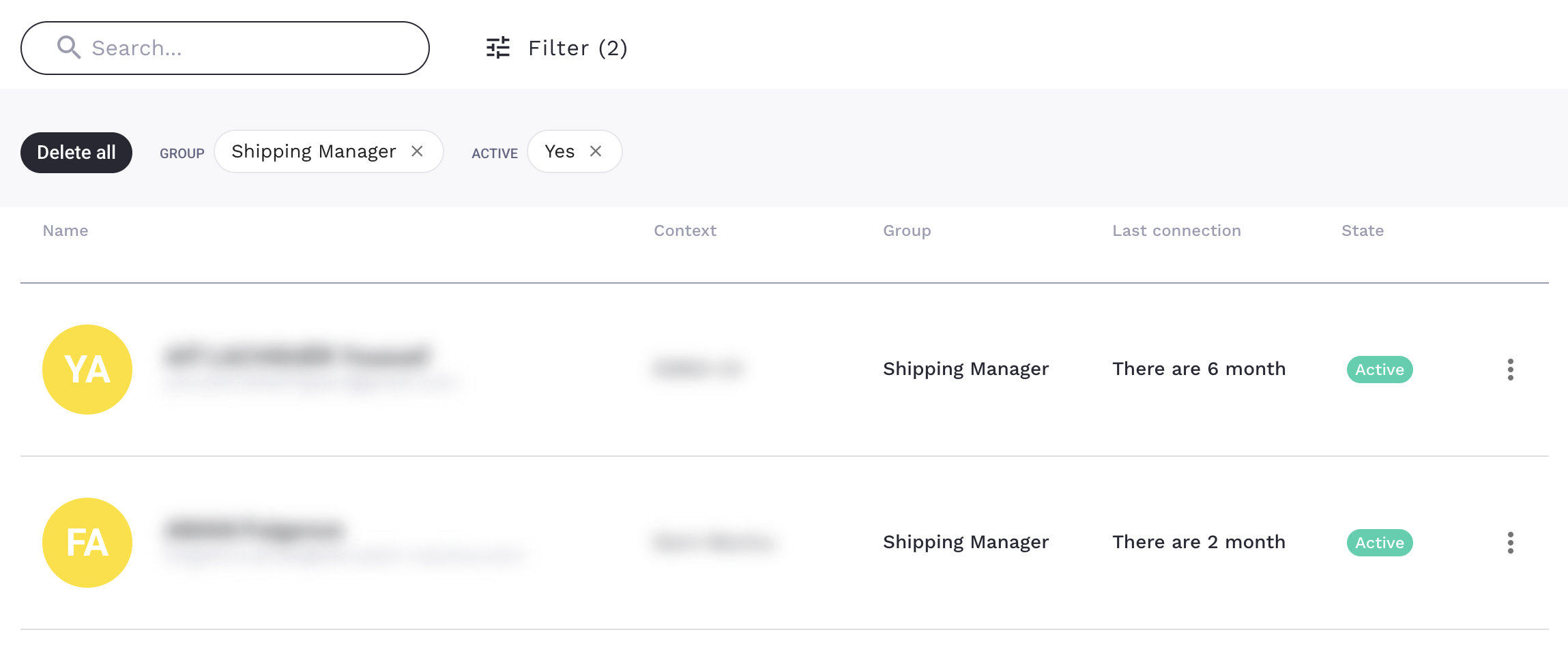The image size is (1568, 645).
Task: Click the Active badge in FA row
Action: [1379, 543]
